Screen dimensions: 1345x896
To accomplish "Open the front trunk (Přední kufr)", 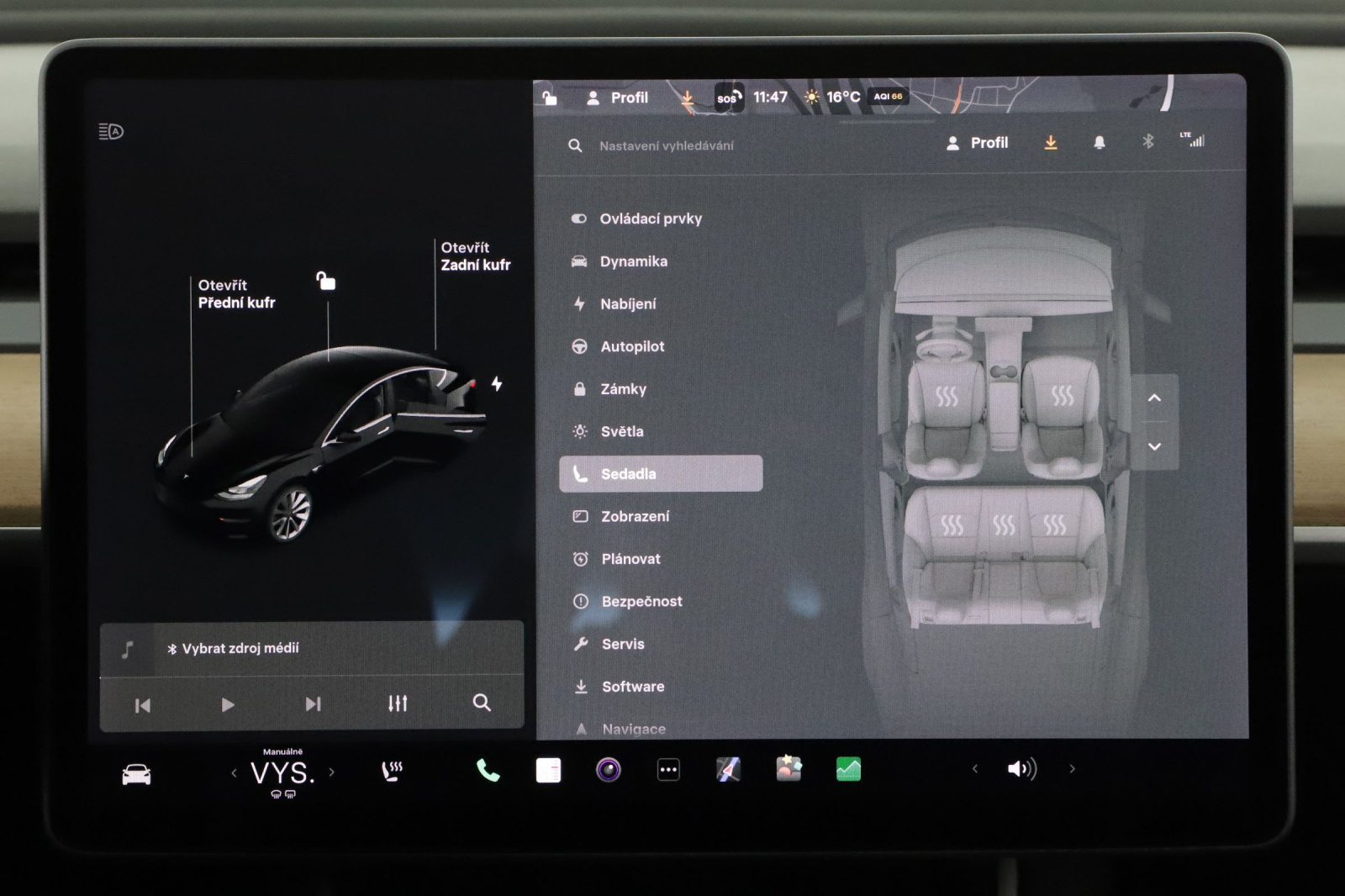I will tap(235, 294).
